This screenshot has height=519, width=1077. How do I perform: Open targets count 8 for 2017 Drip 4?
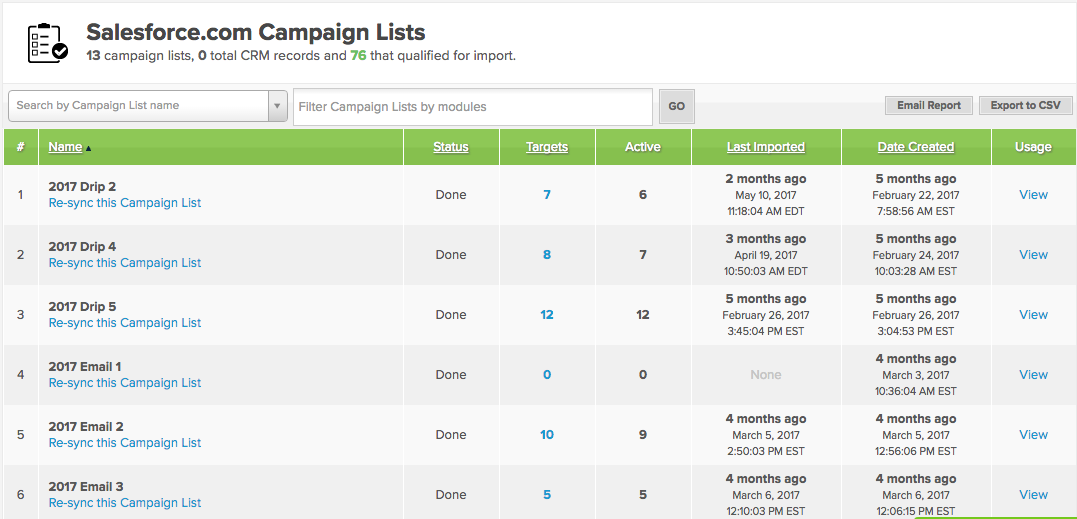[547, 255]
